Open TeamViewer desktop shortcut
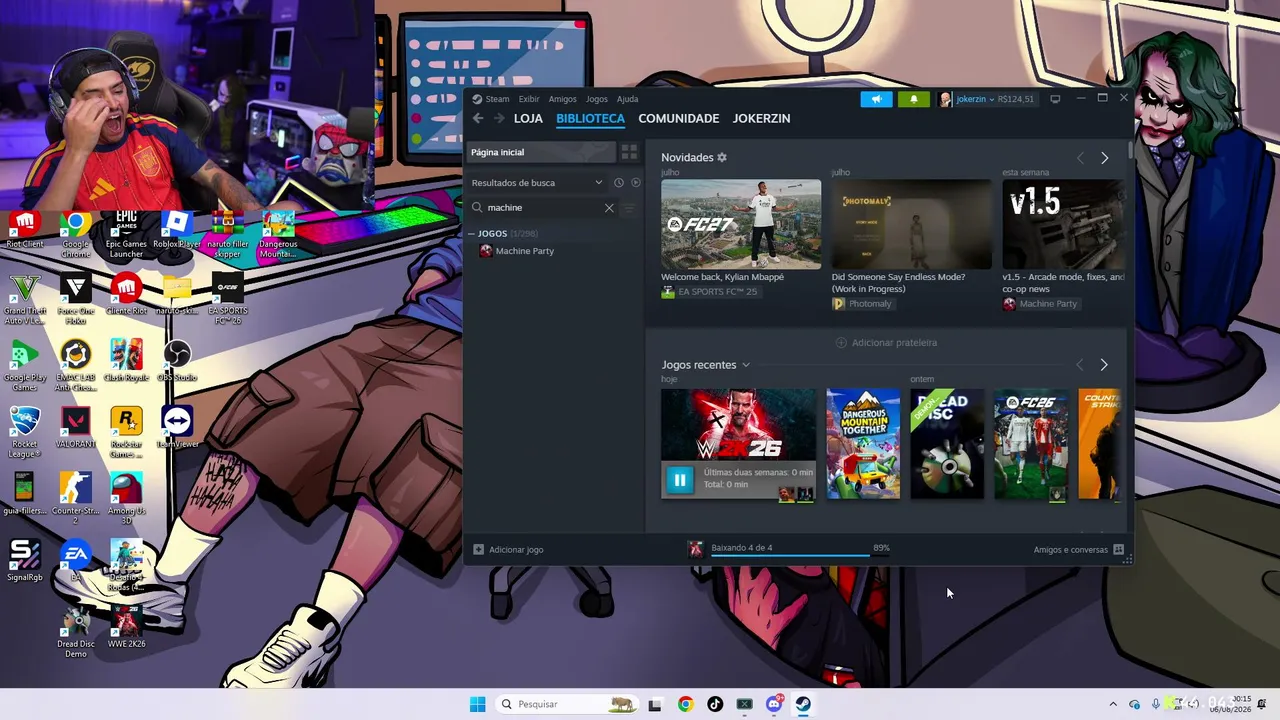Image resolution: width=1280 pixels, height=720 pixels. [177, 428]
